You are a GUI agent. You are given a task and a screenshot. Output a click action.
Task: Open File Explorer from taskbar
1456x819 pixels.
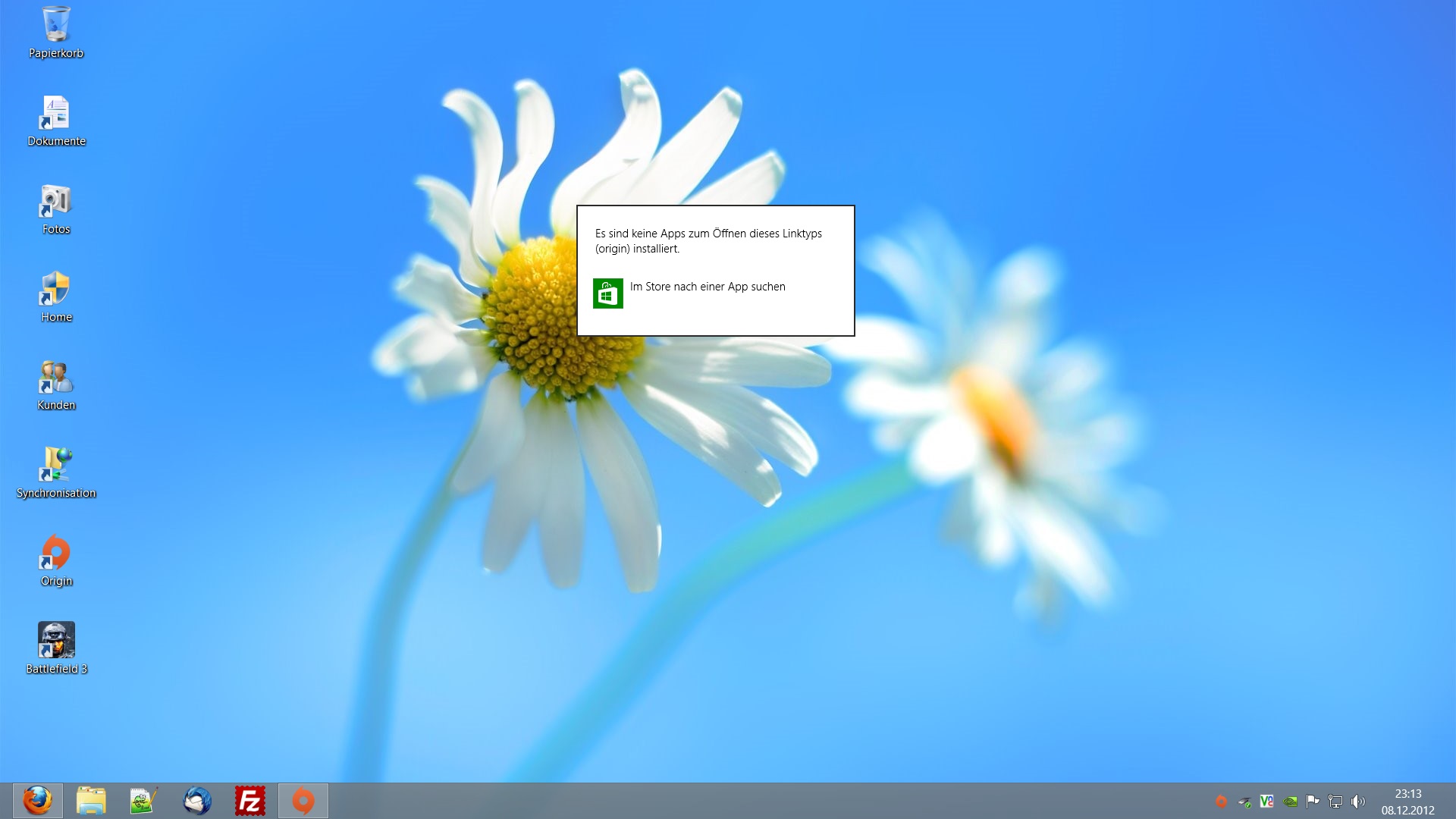pyautogui.click(x=91, y=801)
